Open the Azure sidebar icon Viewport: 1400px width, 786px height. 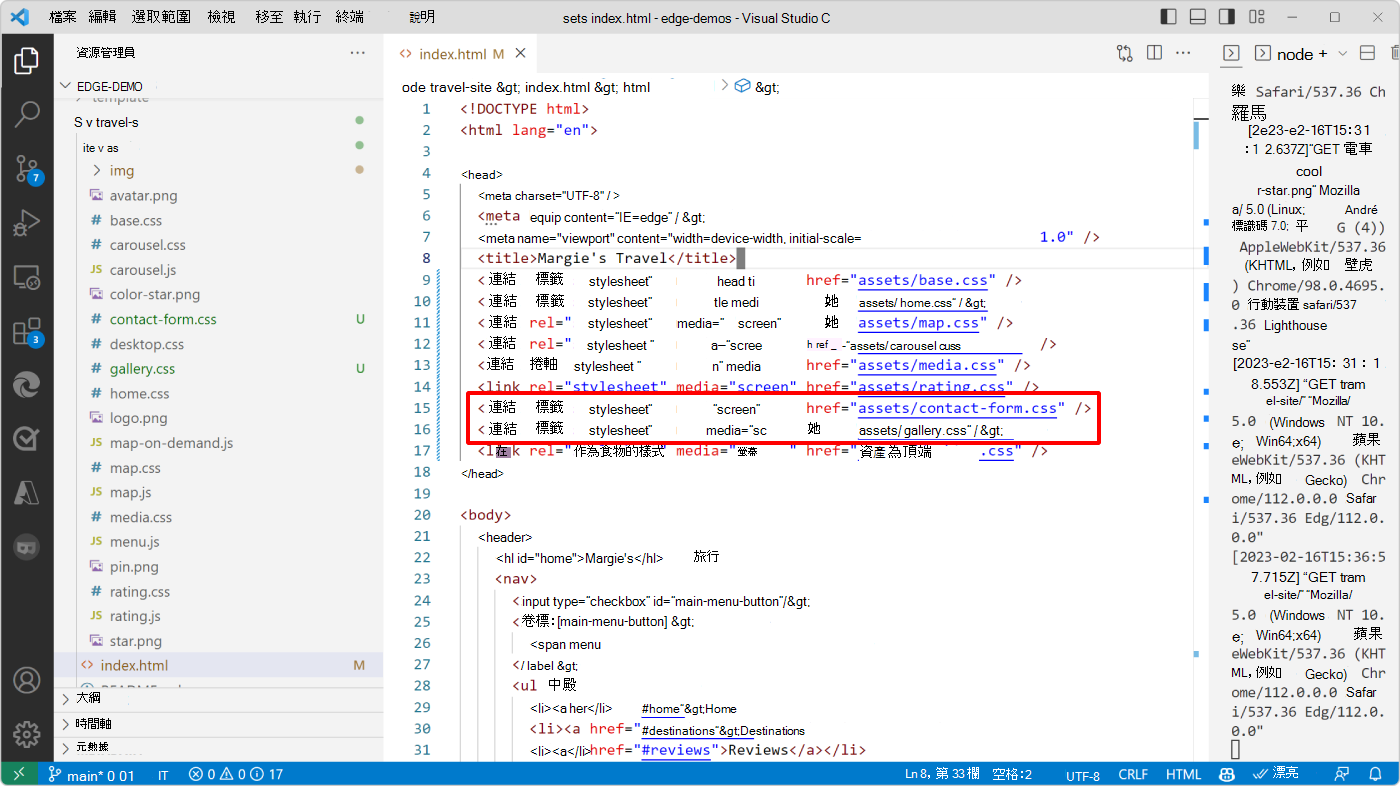click(27, 491)
